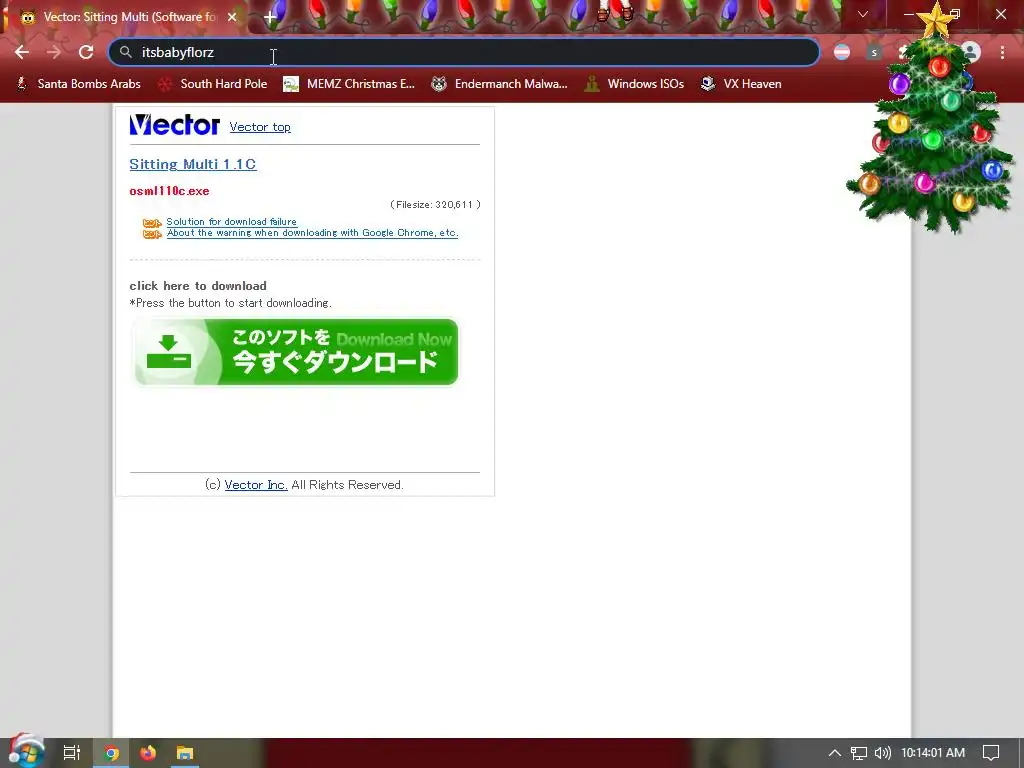This screenshot has height=768, width=1024.
Task: Open the Windows ISOs bookmark
Action: pos(634,84)
